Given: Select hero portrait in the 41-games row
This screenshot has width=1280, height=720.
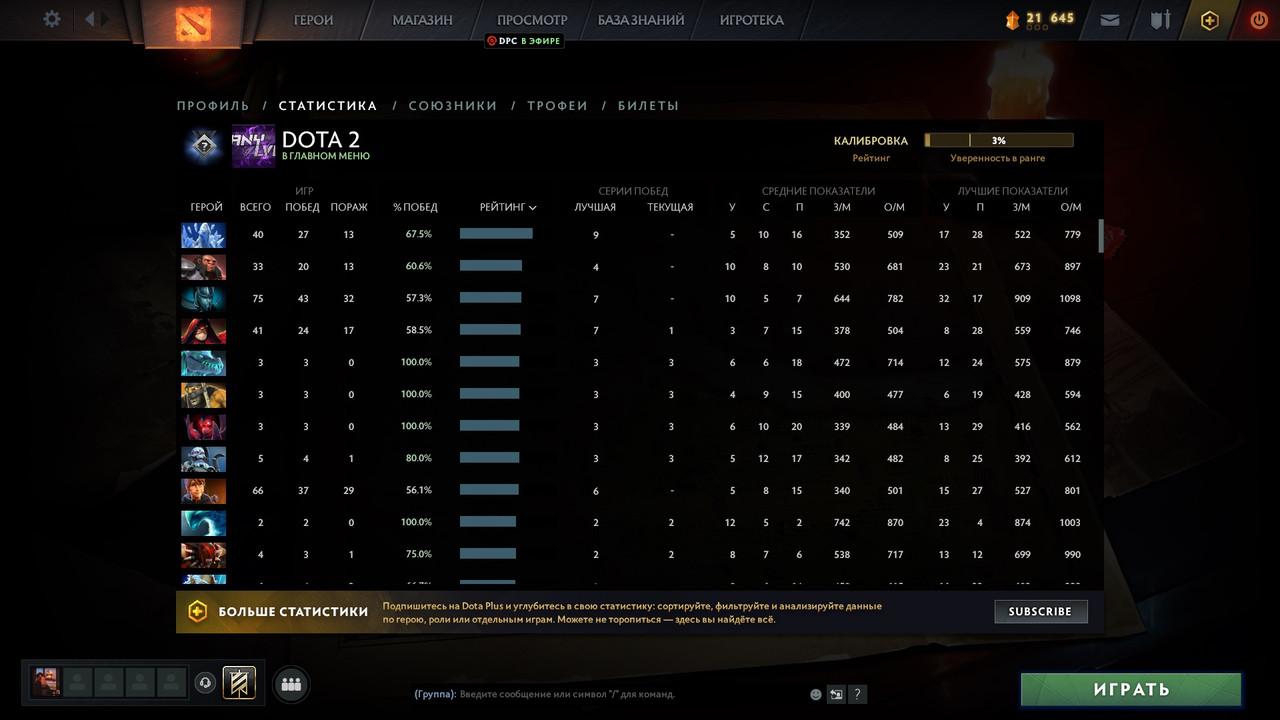Looking at the screenshot, I should (x=203, y=331).
